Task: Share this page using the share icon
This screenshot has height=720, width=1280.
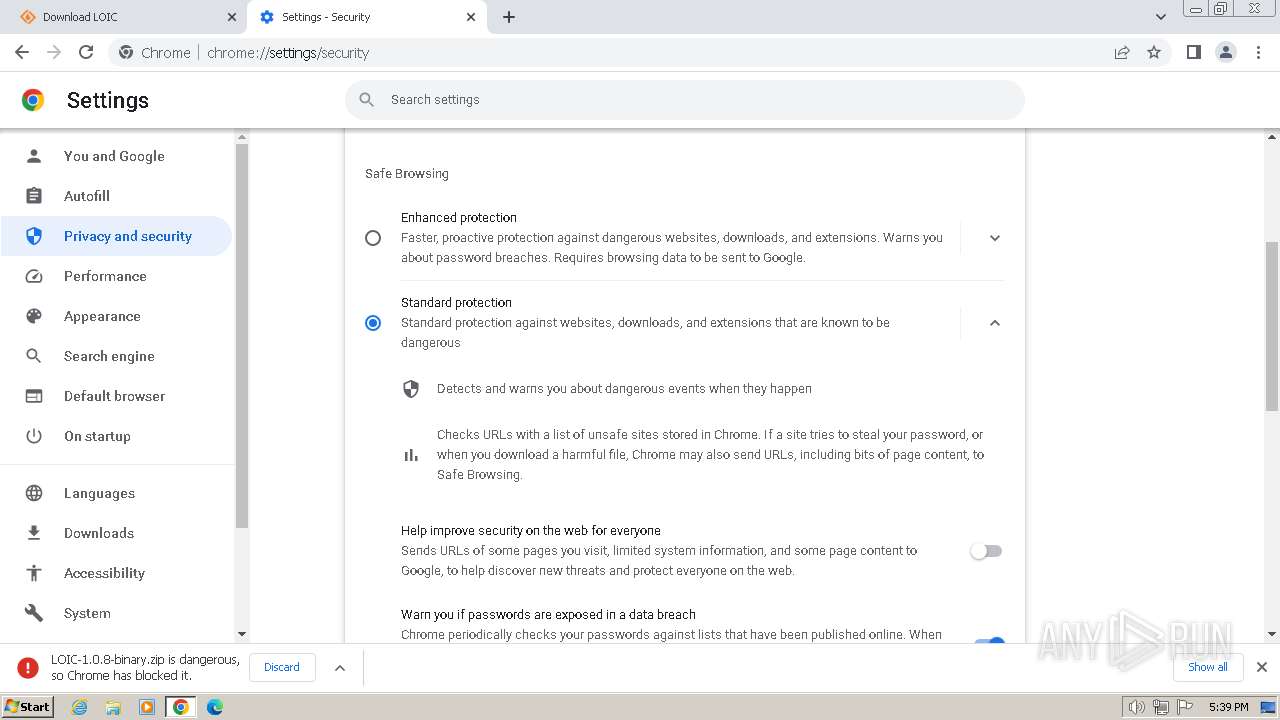Action: (x=1122, y=52)
